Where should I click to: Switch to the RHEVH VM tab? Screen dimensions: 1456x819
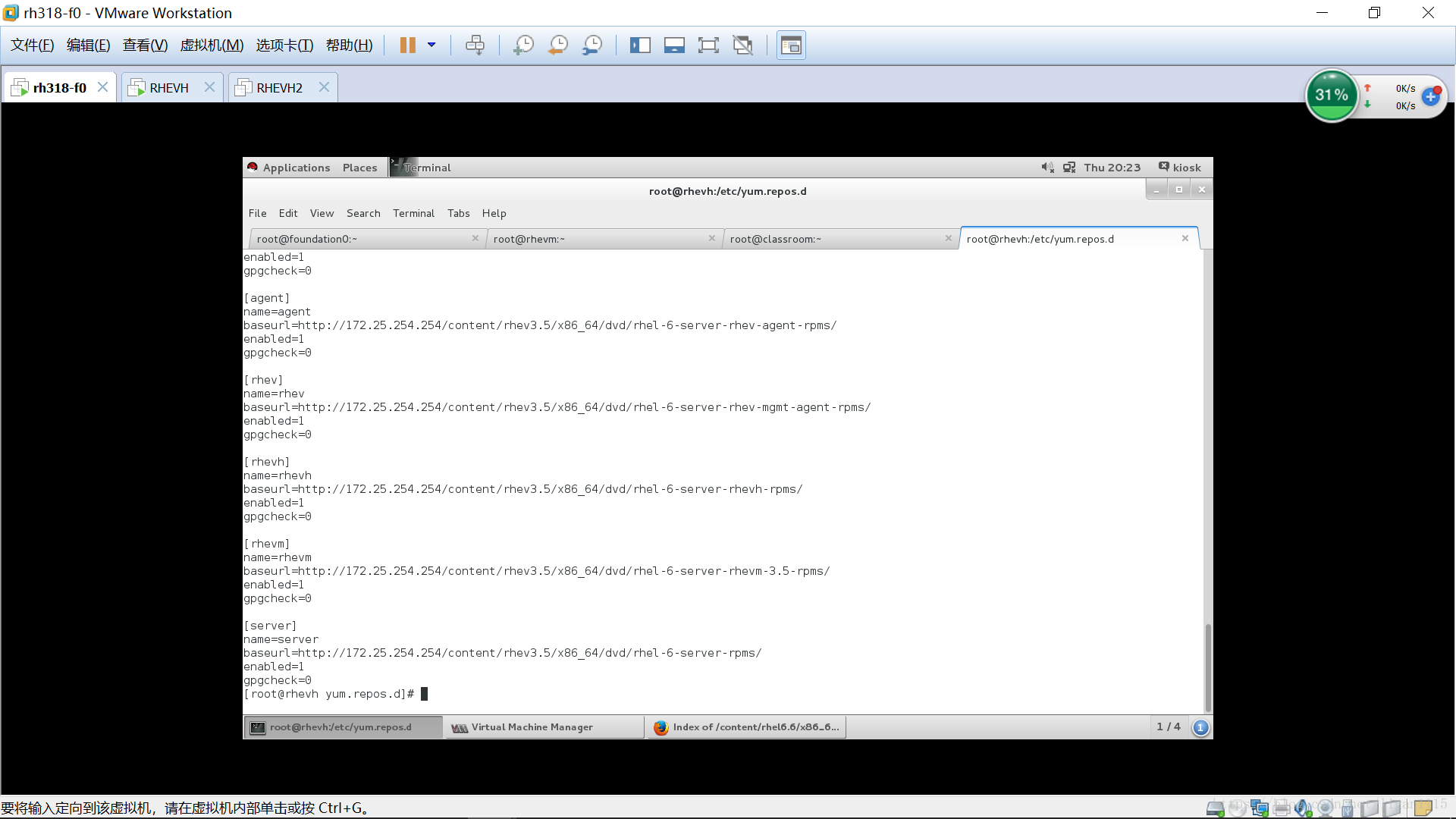(x=169, y=88)
